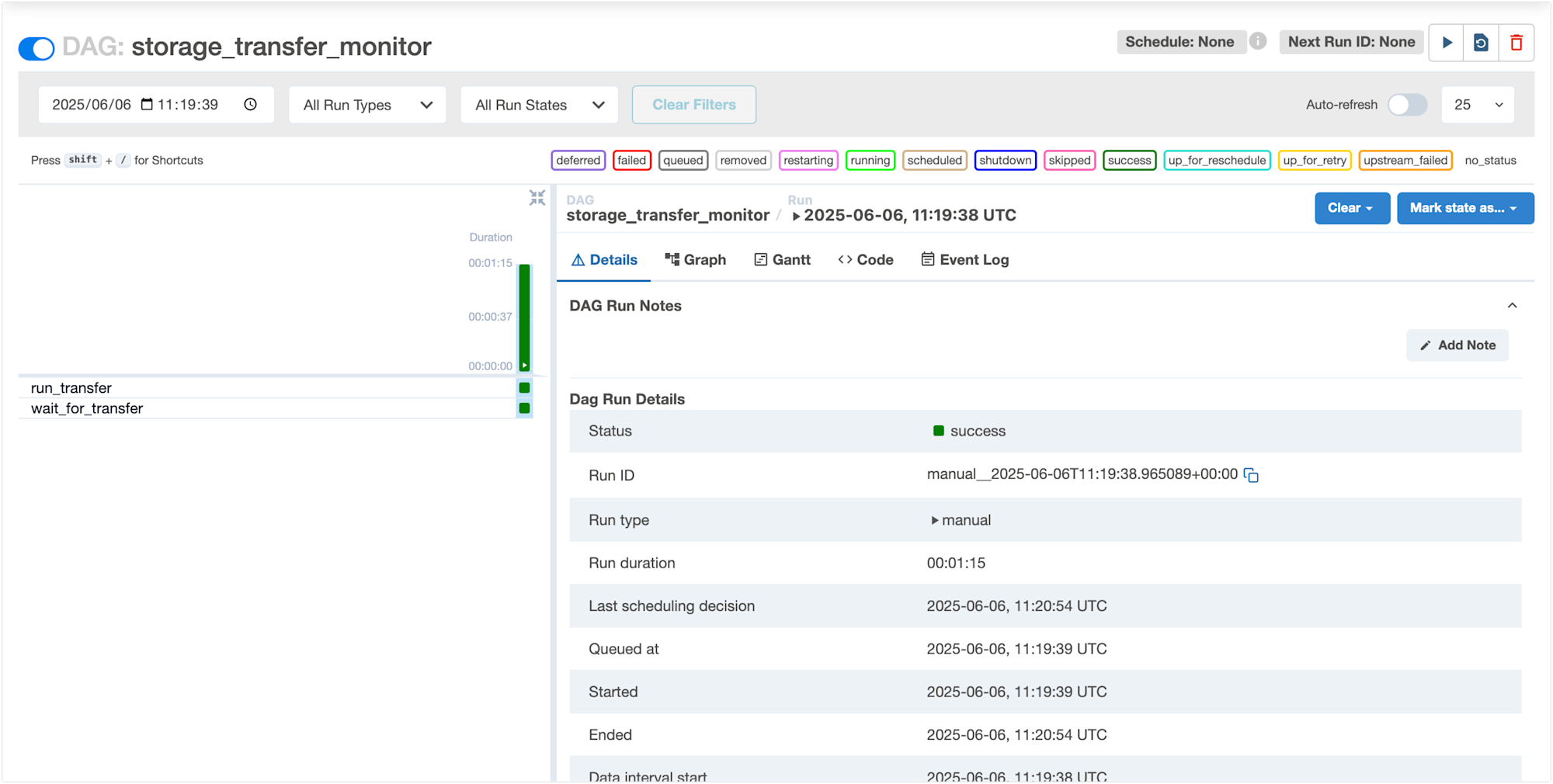The image size is (1553, 784).
Task: Select the run_transfer task status square
Action: 525,388
